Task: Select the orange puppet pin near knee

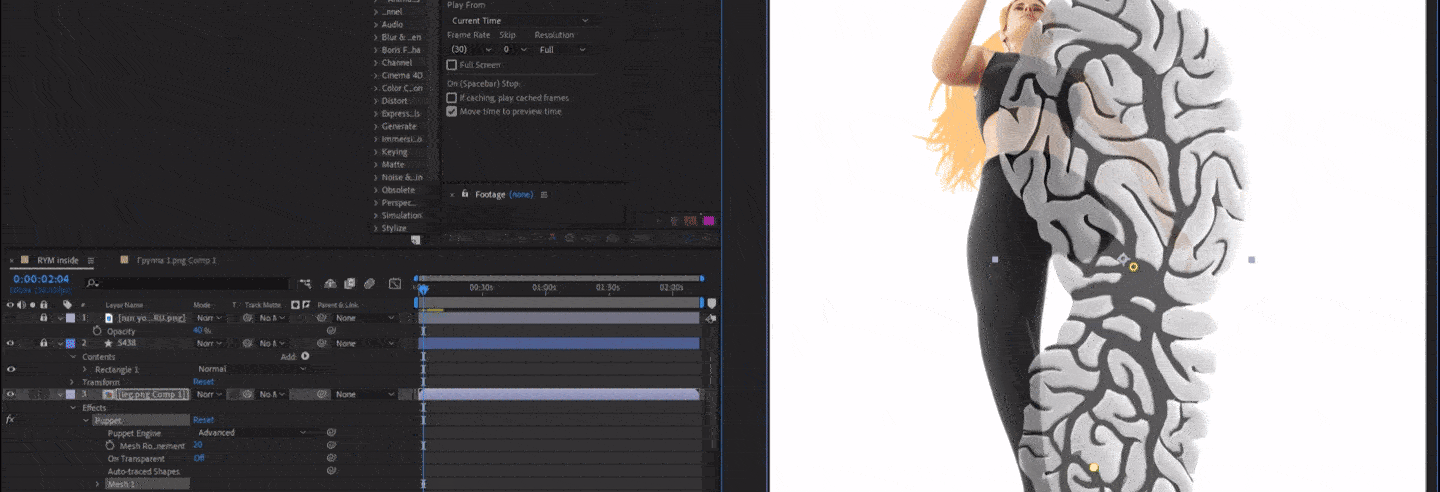Action: coord(1133,267)
